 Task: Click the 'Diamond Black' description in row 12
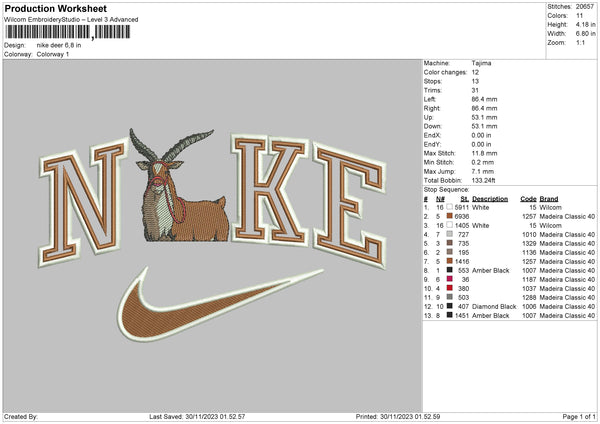(494, 307)
